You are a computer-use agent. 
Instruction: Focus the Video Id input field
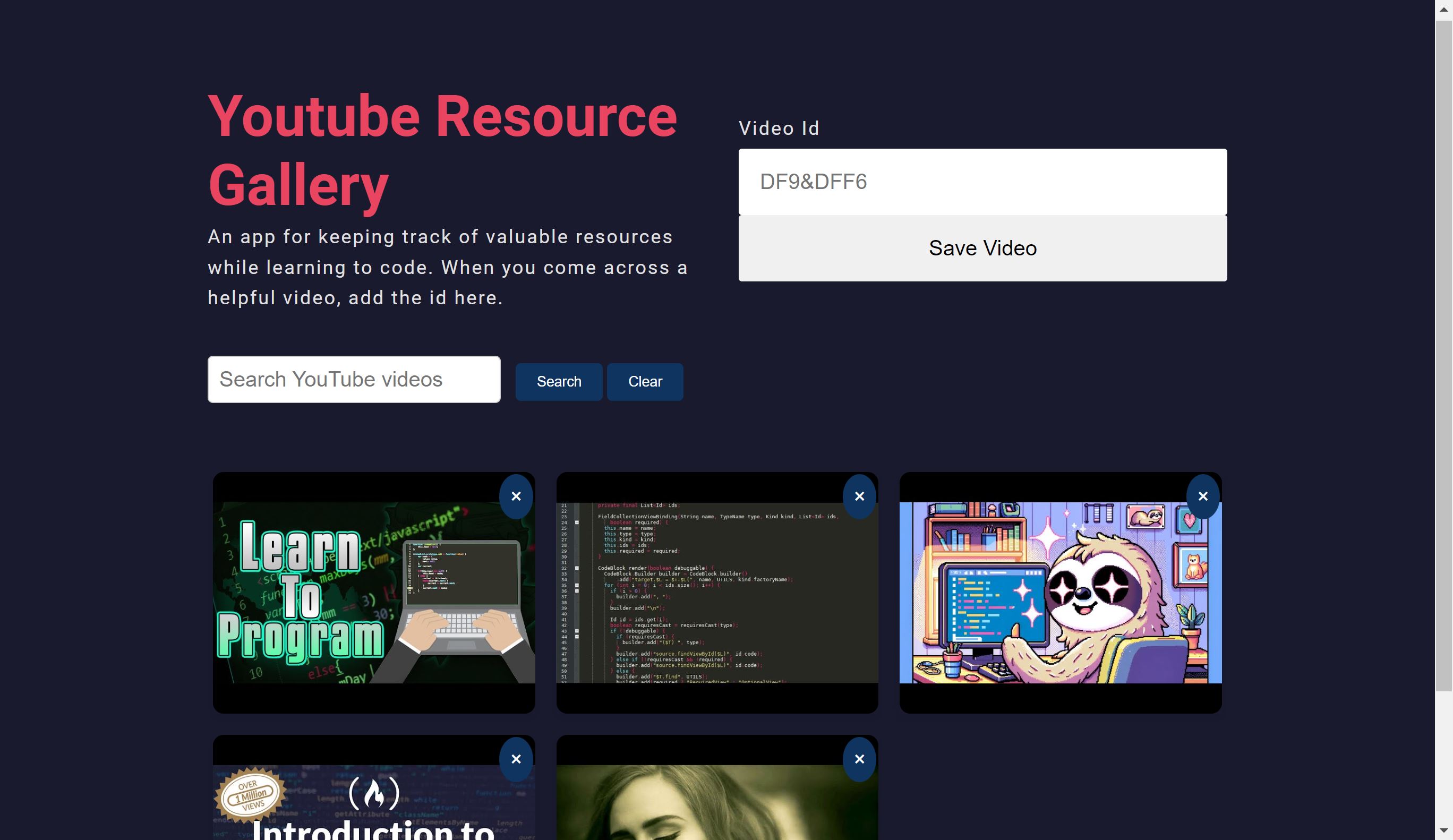coord(982,182)
